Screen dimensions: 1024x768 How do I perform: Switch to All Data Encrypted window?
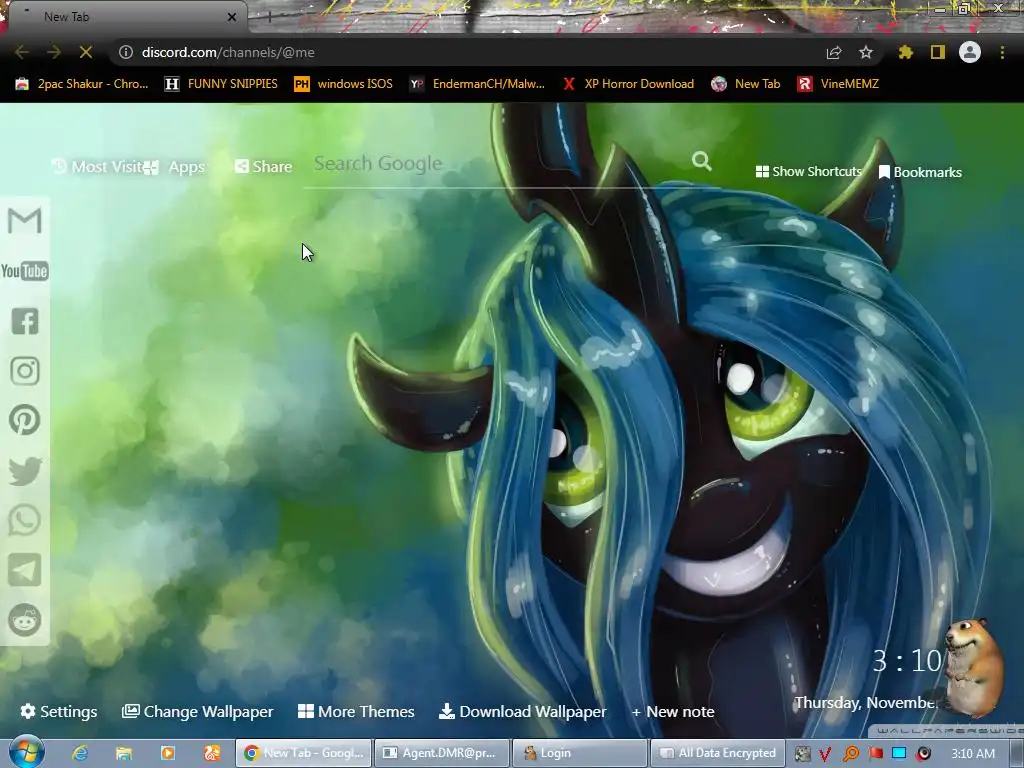[x=717, y=753]
